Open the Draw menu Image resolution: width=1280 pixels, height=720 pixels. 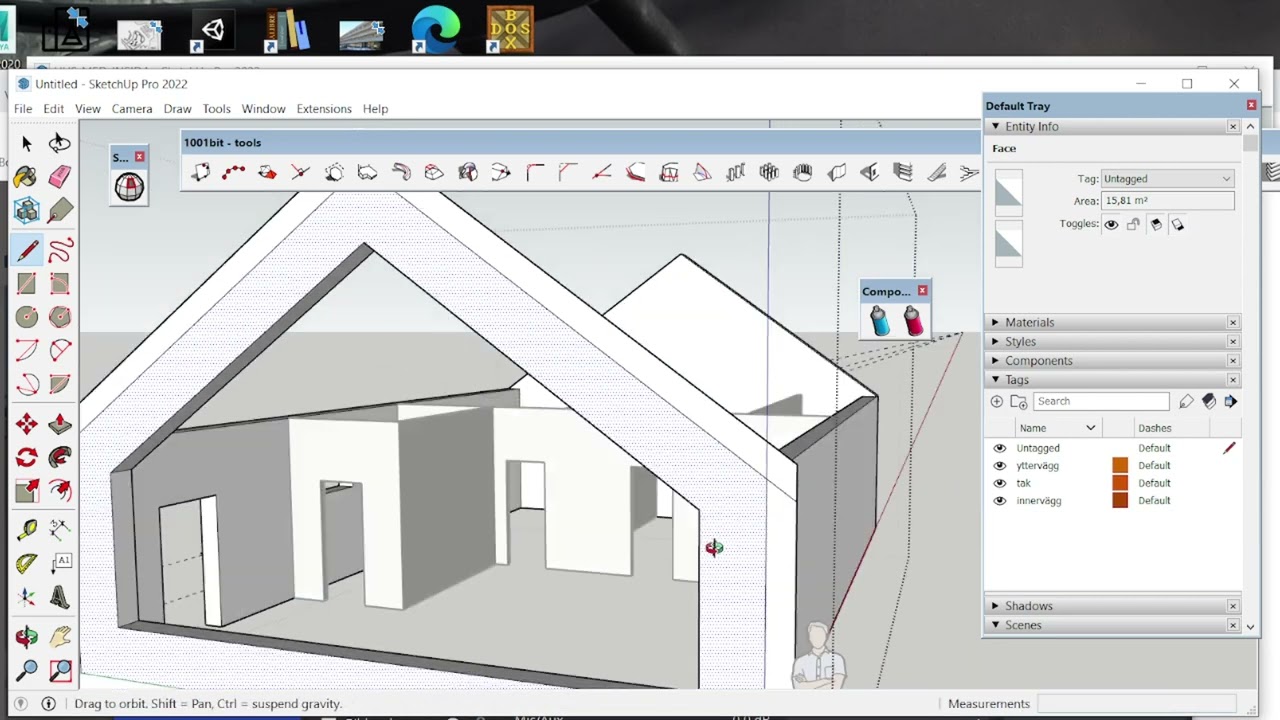177,109
